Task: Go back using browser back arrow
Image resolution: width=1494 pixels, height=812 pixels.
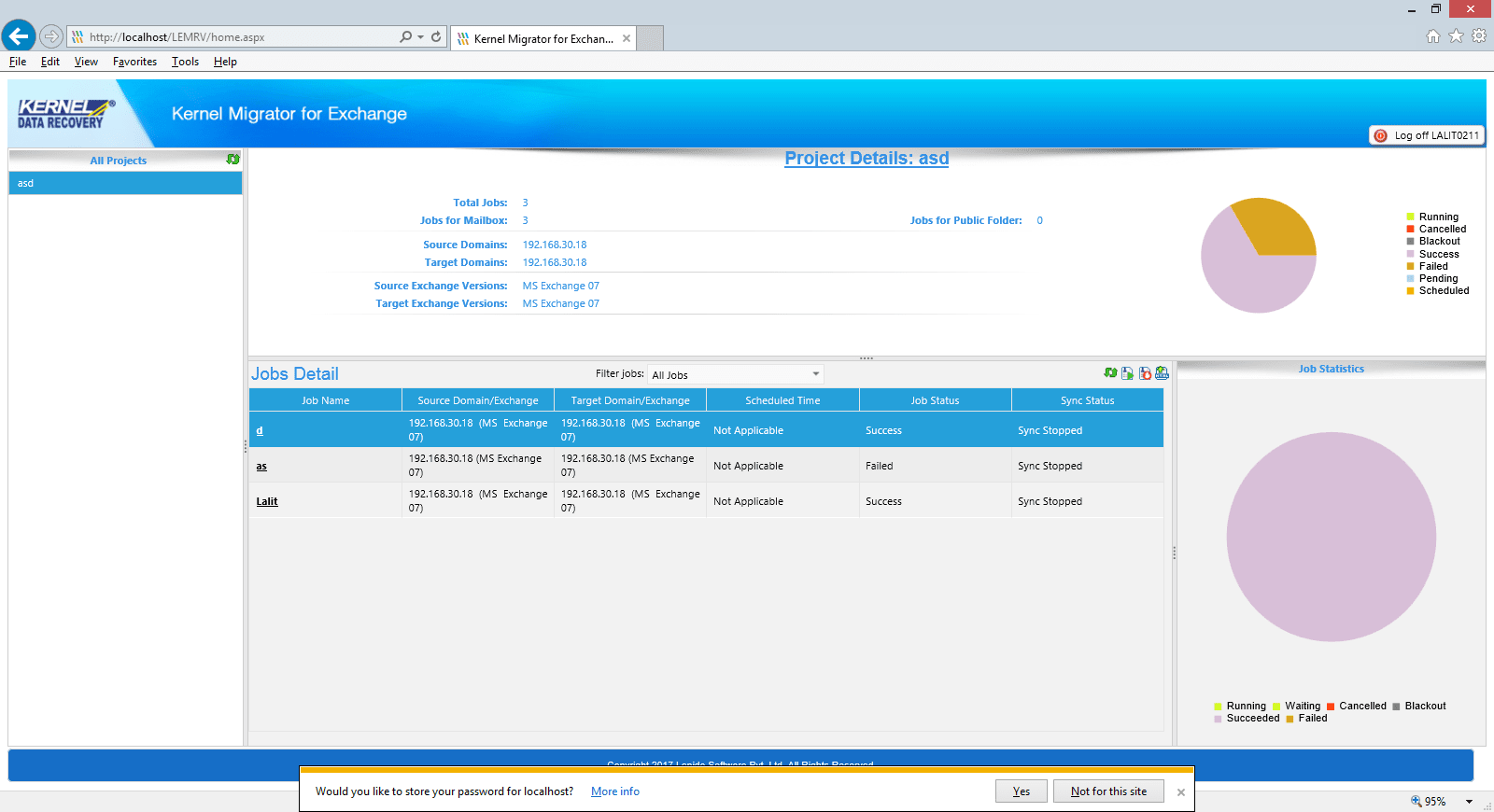Action: click(19, 36)
